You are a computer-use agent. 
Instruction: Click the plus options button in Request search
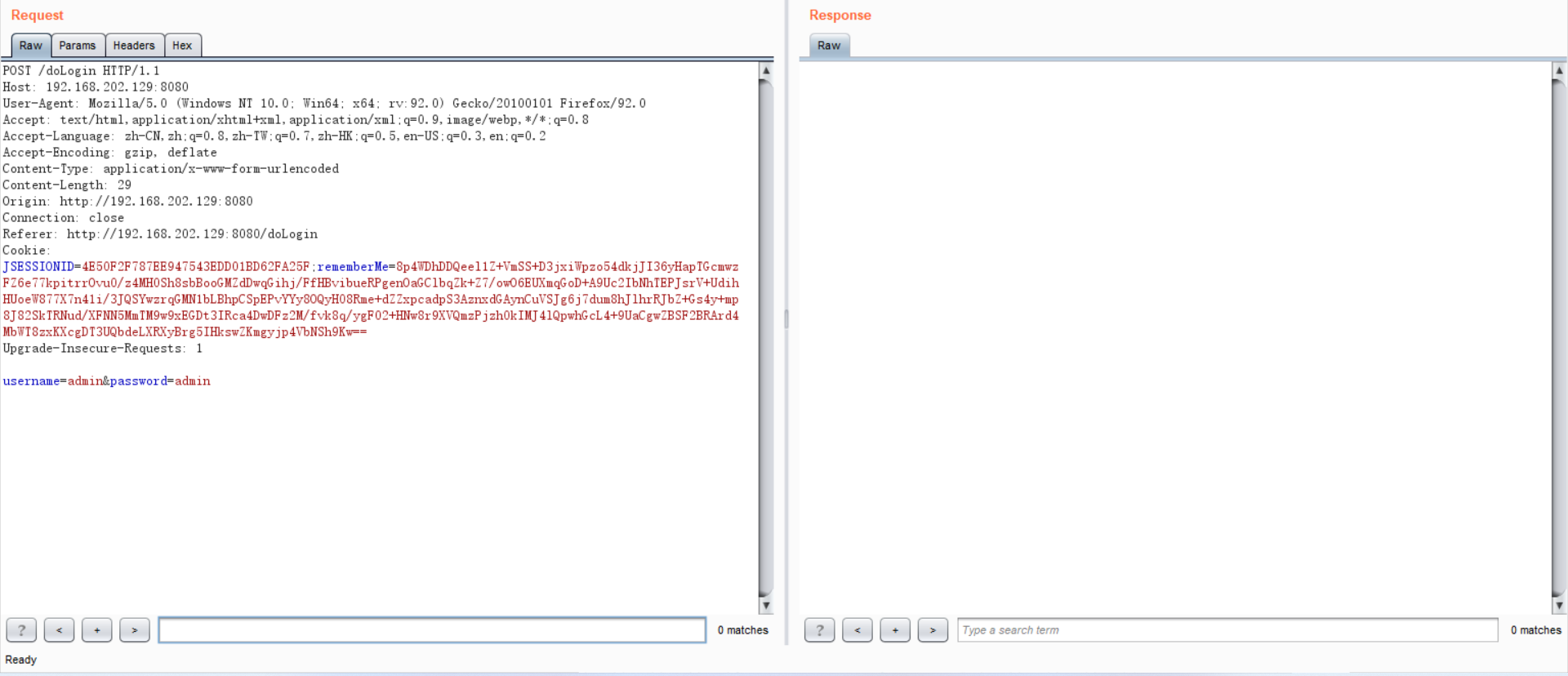[x=97, y=630]
